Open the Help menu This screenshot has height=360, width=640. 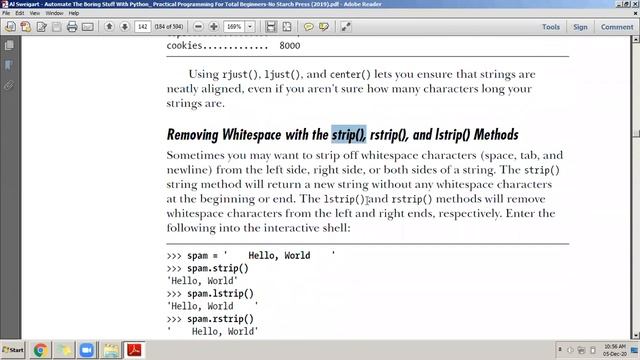(x=73, y=13)
